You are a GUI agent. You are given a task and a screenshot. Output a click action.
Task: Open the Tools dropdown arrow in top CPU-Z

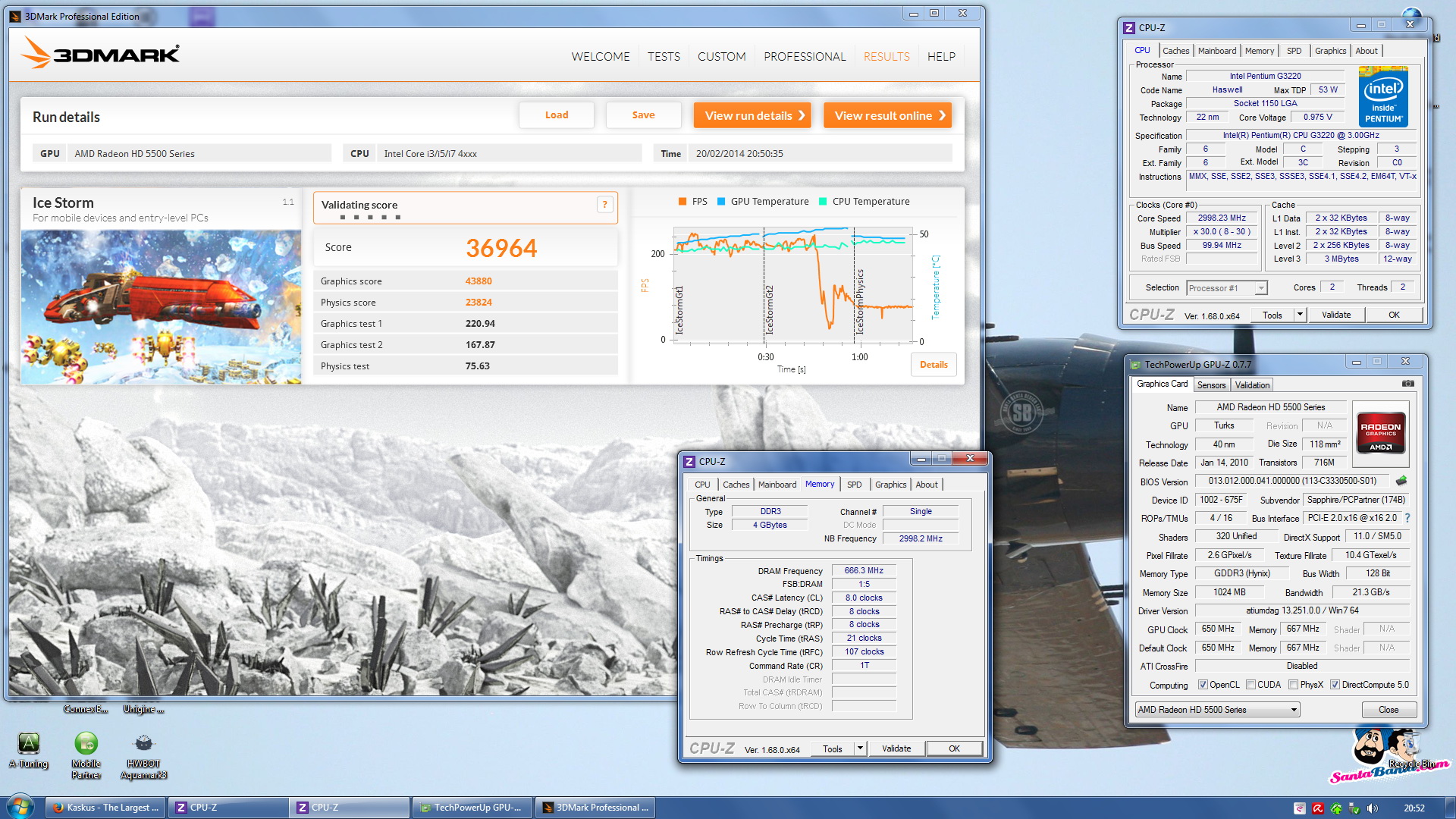tap(1300, 315)
